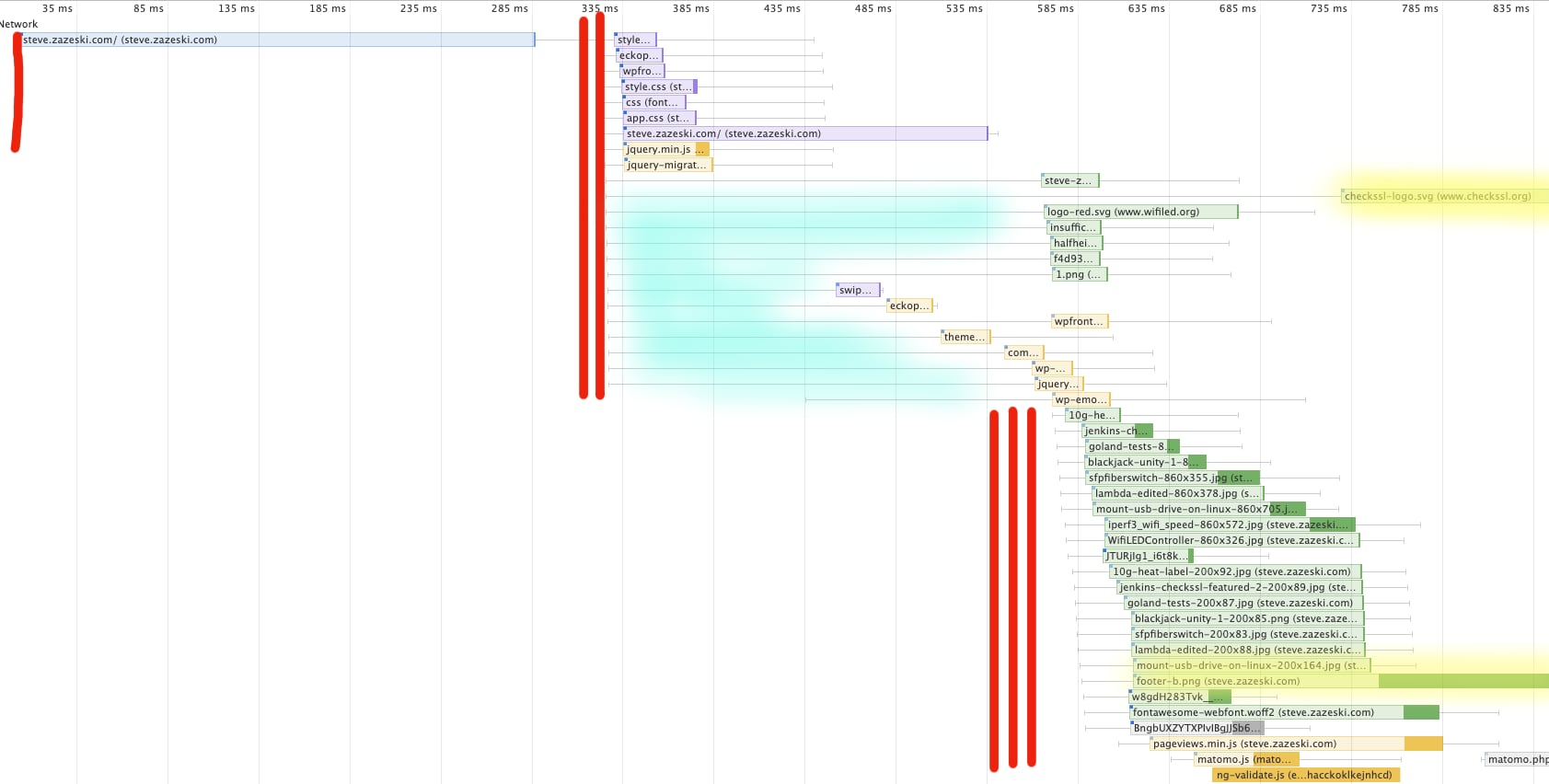This screenshot has height=784, width=1549.
Task: Select the 10g-heat-label-200x92.jpg request
Action: tap(1233, 571)
